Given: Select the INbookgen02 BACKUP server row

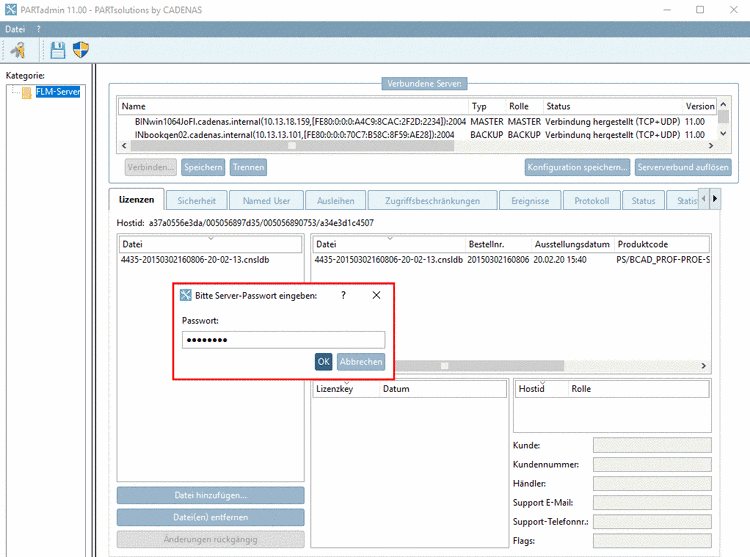Looking at the screenshot, I should pos(416,135).
